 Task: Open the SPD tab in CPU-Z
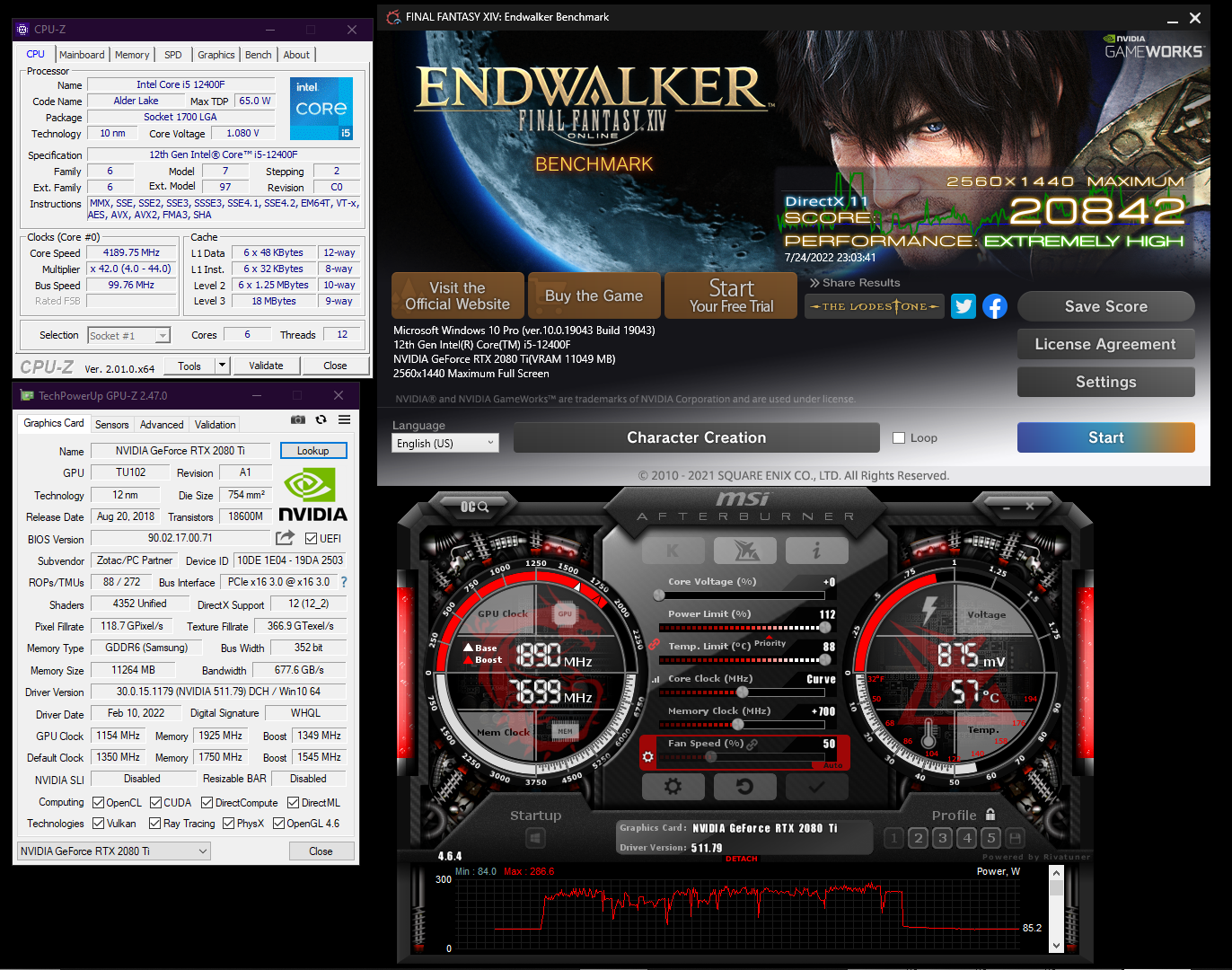pos(173,55)
